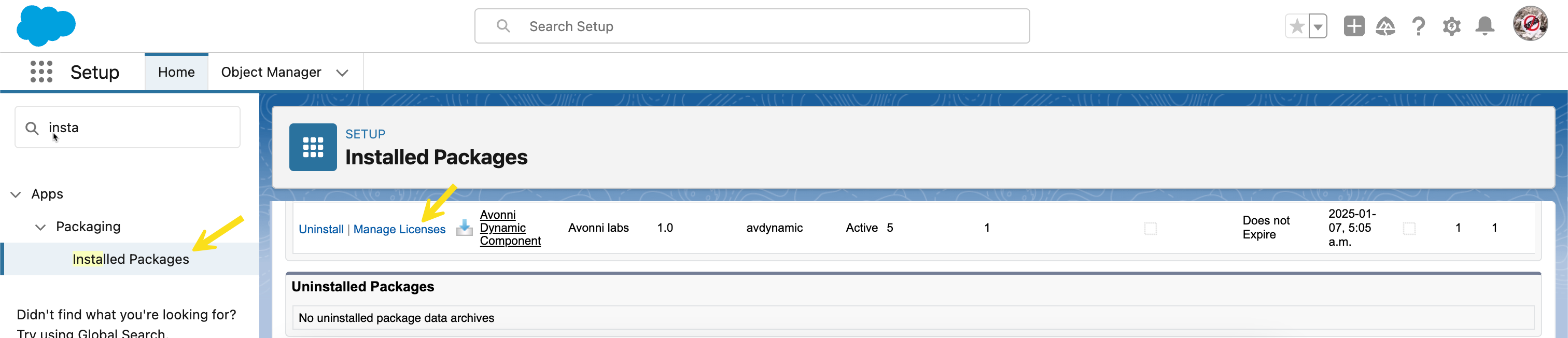Open the favorites list dropdown arrow
Screen dimensions: 1568x338
pos(1317,26)
